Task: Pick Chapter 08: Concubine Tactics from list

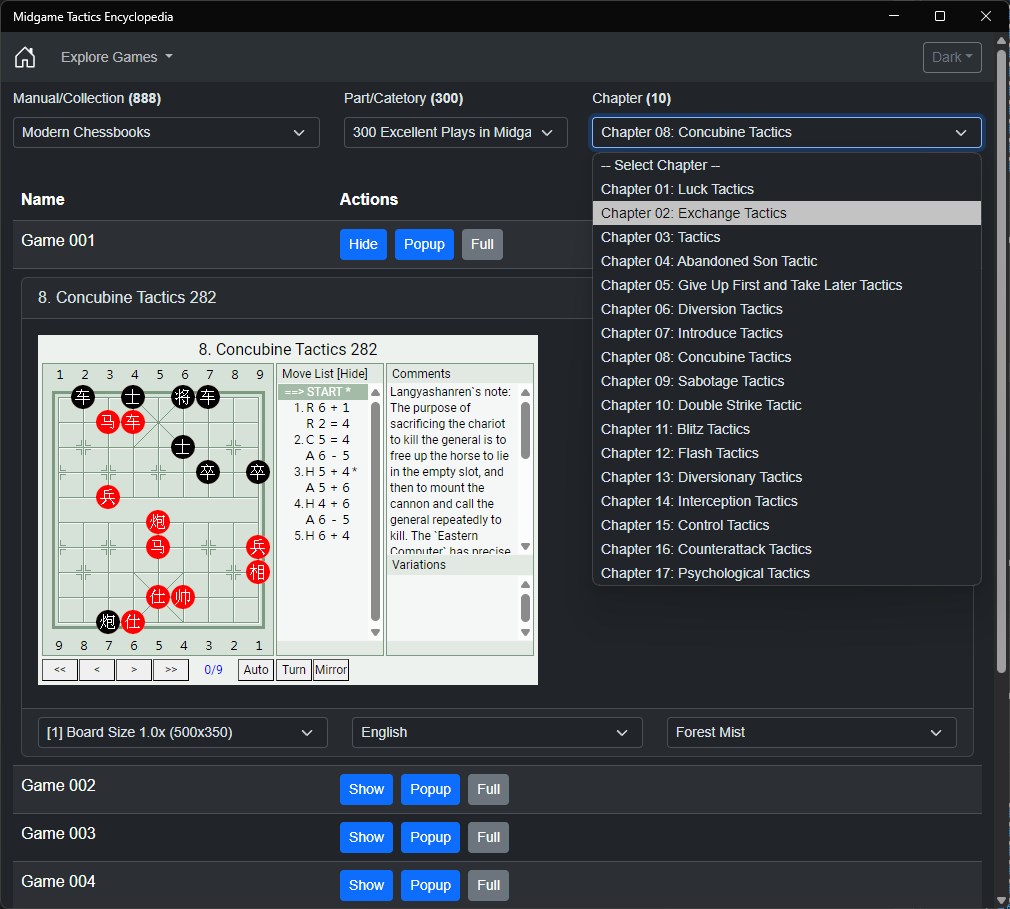Action: click(786, 358)
